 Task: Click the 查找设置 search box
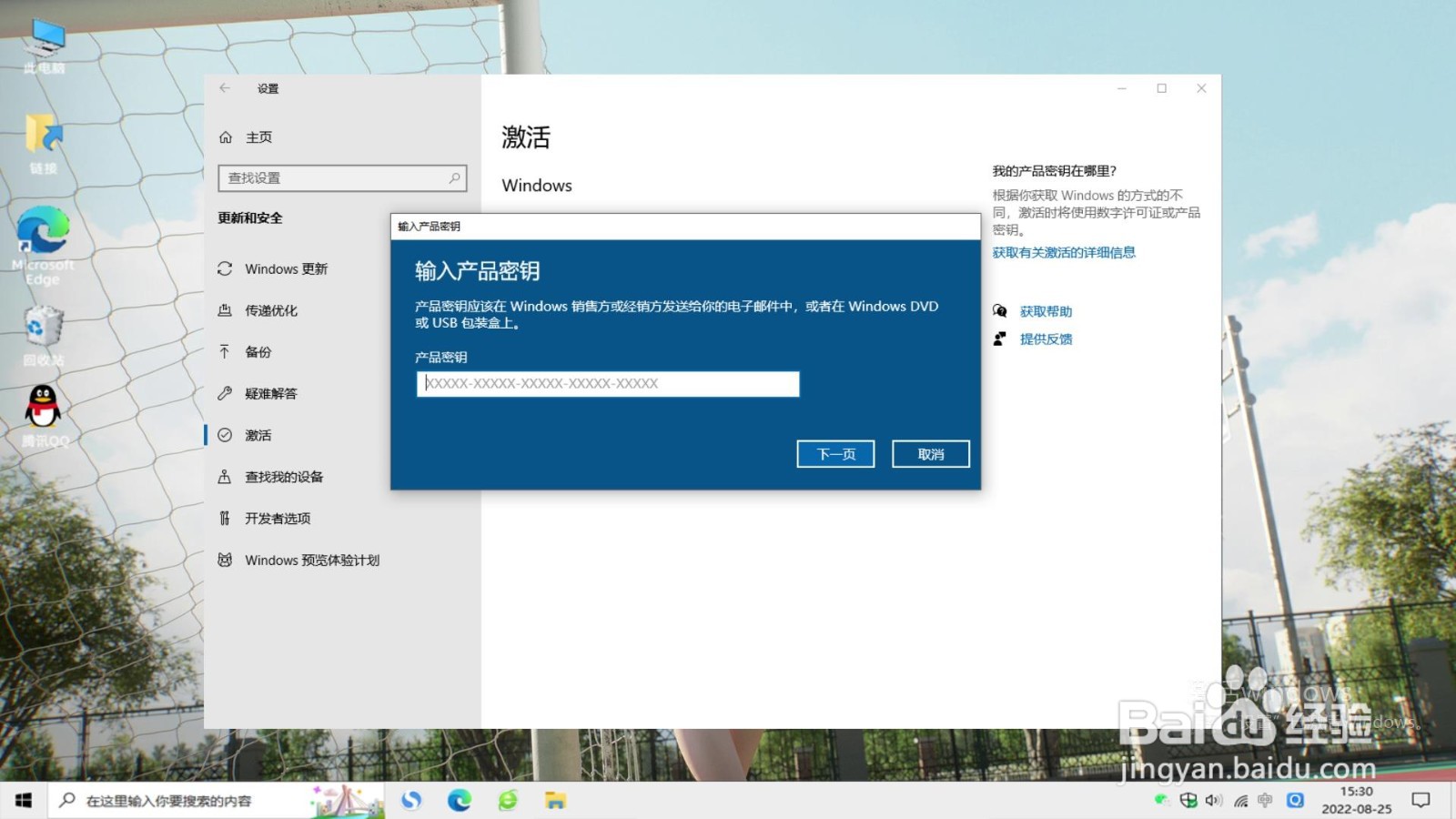point(342,178)
